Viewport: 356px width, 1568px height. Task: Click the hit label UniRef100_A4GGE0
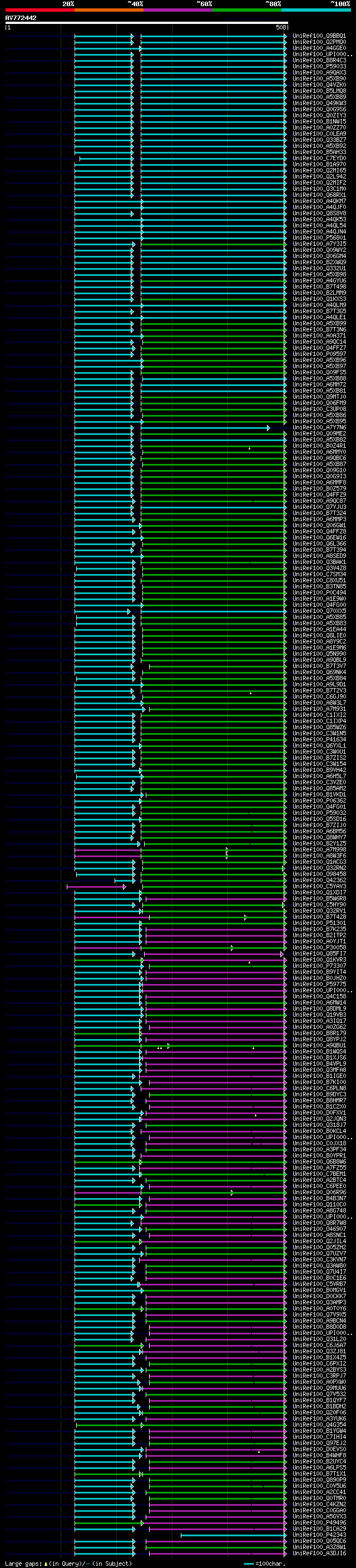pos(319,48)
